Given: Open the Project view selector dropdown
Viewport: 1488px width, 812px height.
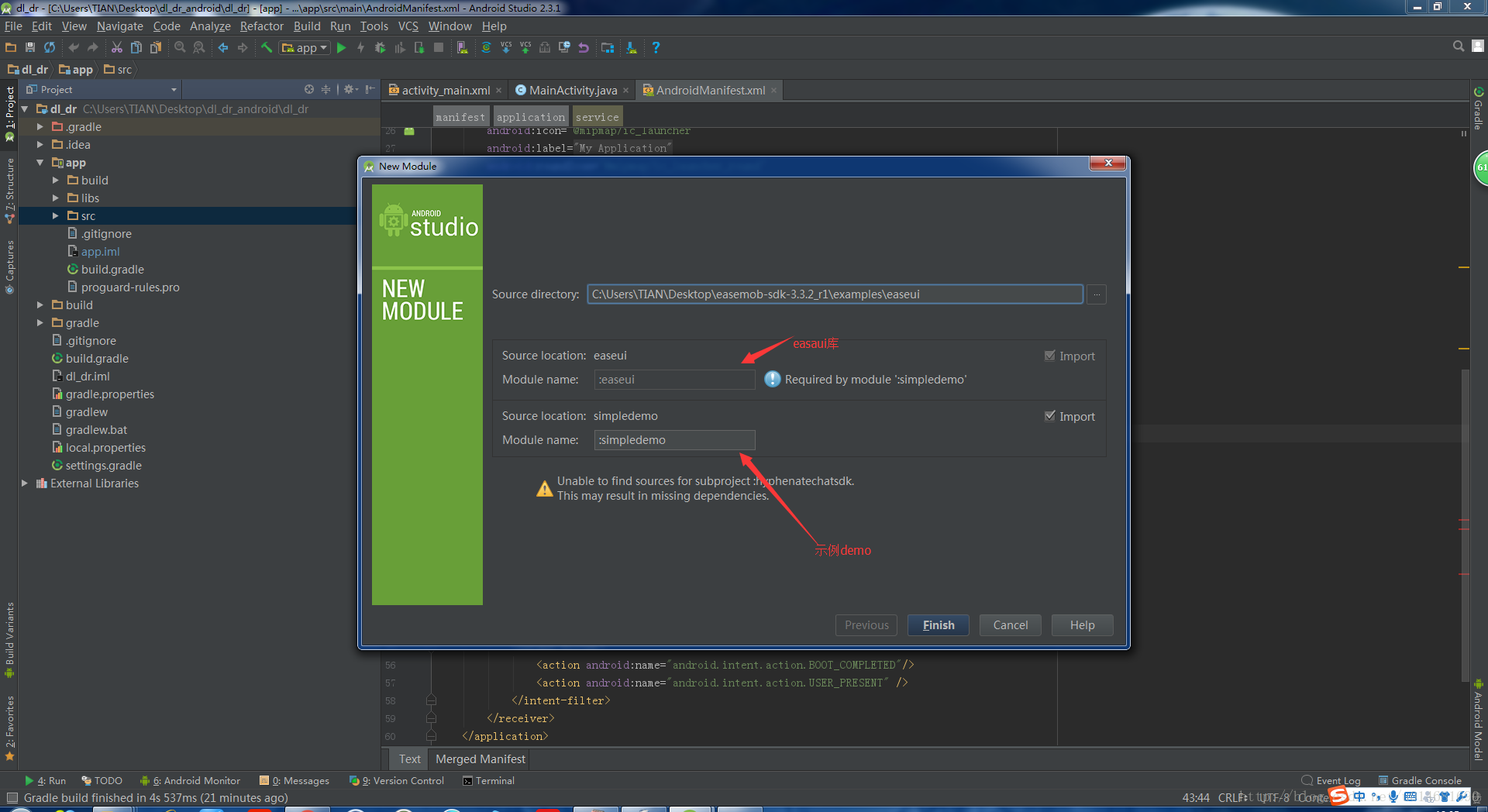Looking at the screenshot, I should [x=102, y=90].
